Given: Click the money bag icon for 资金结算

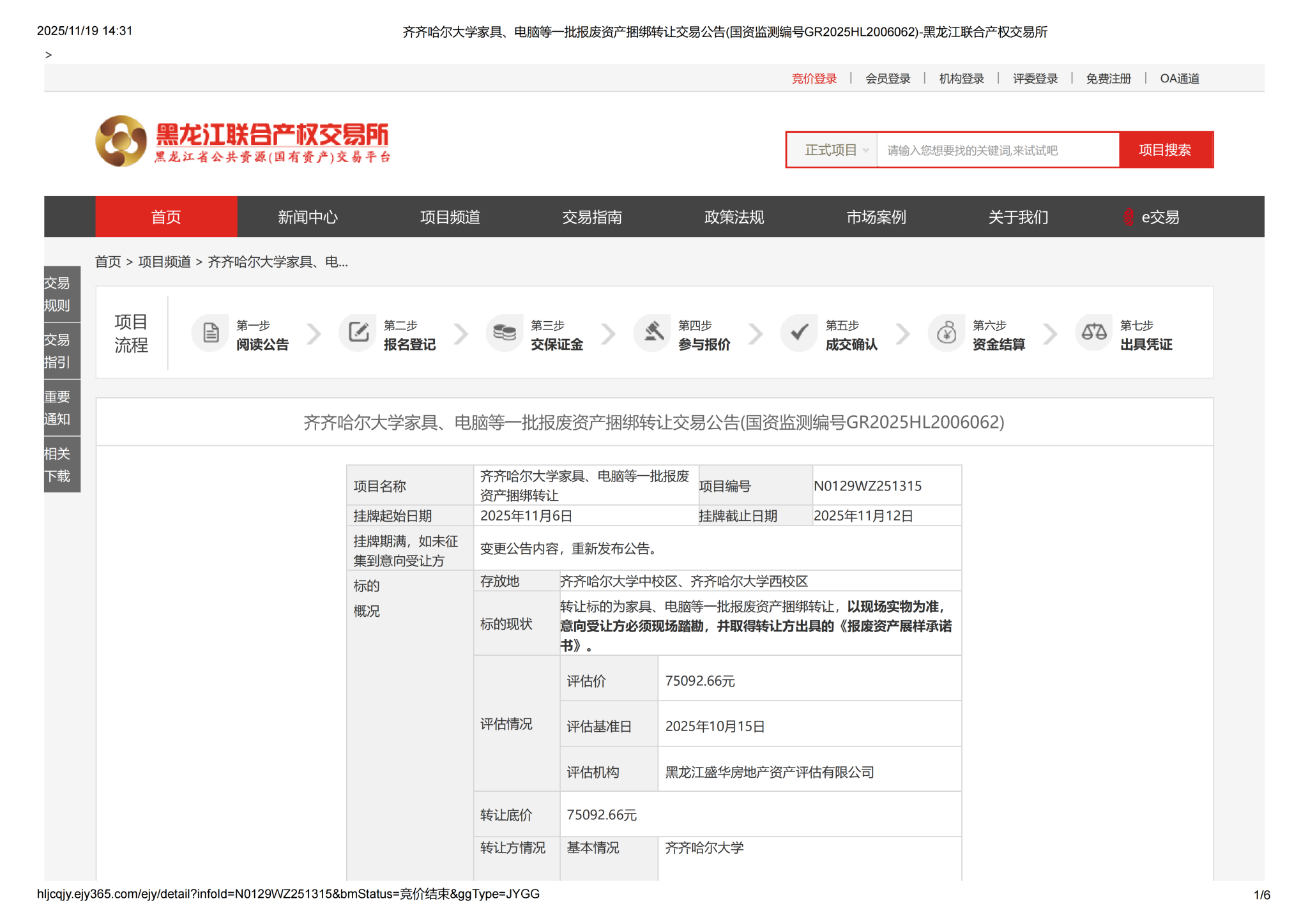Looking at the screenshot, I should coord(947,333).
